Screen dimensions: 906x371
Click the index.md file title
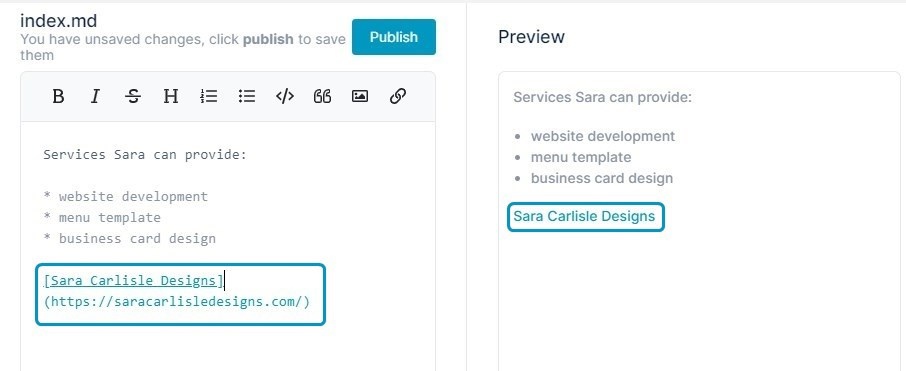pos(58,21)
